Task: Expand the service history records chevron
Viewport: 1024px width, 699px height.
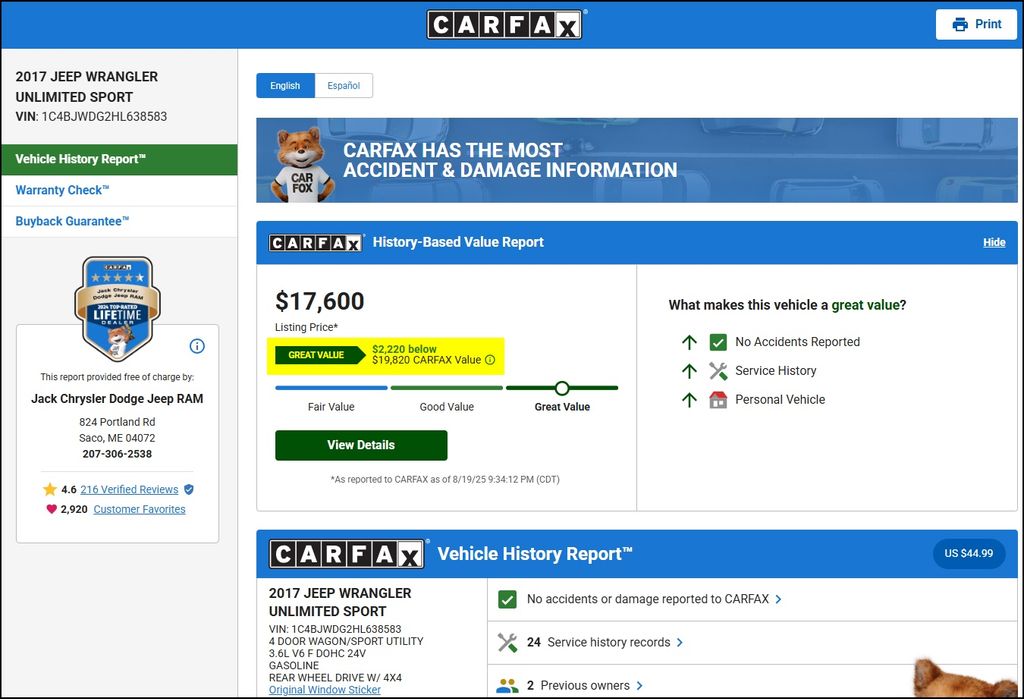Action: tap(680, 642)
